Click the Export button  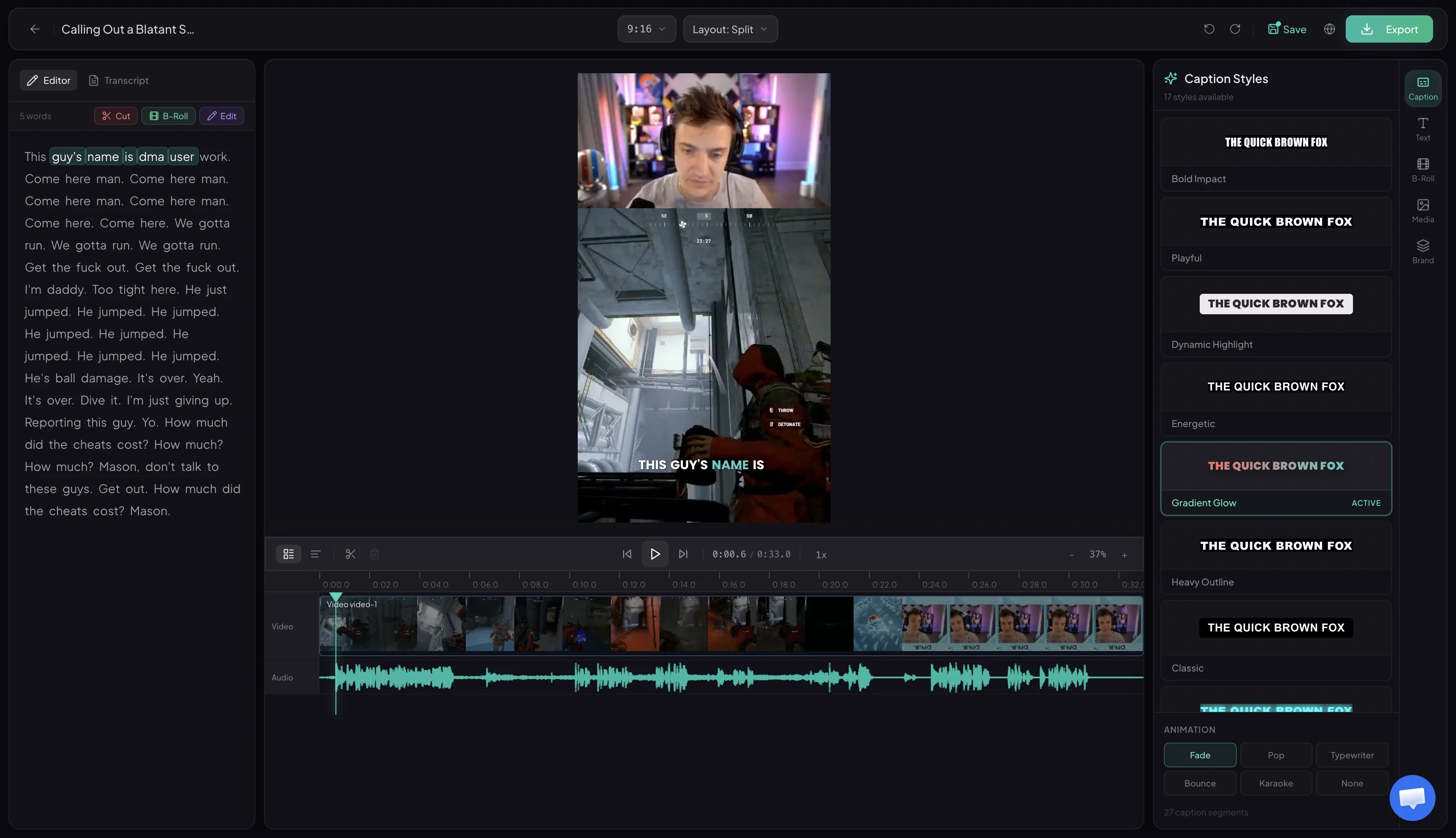click(1389, 29)
